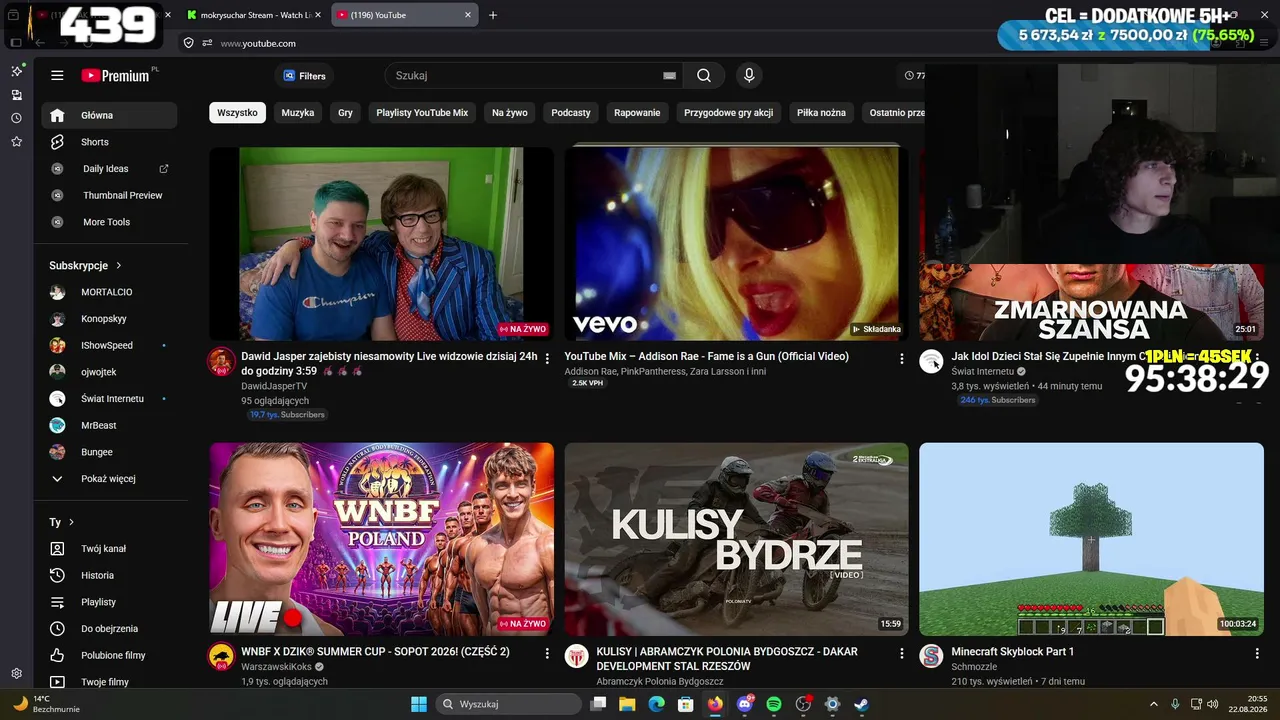
Task: Open Polubione filmy playlist
Action: pos(109,655)
